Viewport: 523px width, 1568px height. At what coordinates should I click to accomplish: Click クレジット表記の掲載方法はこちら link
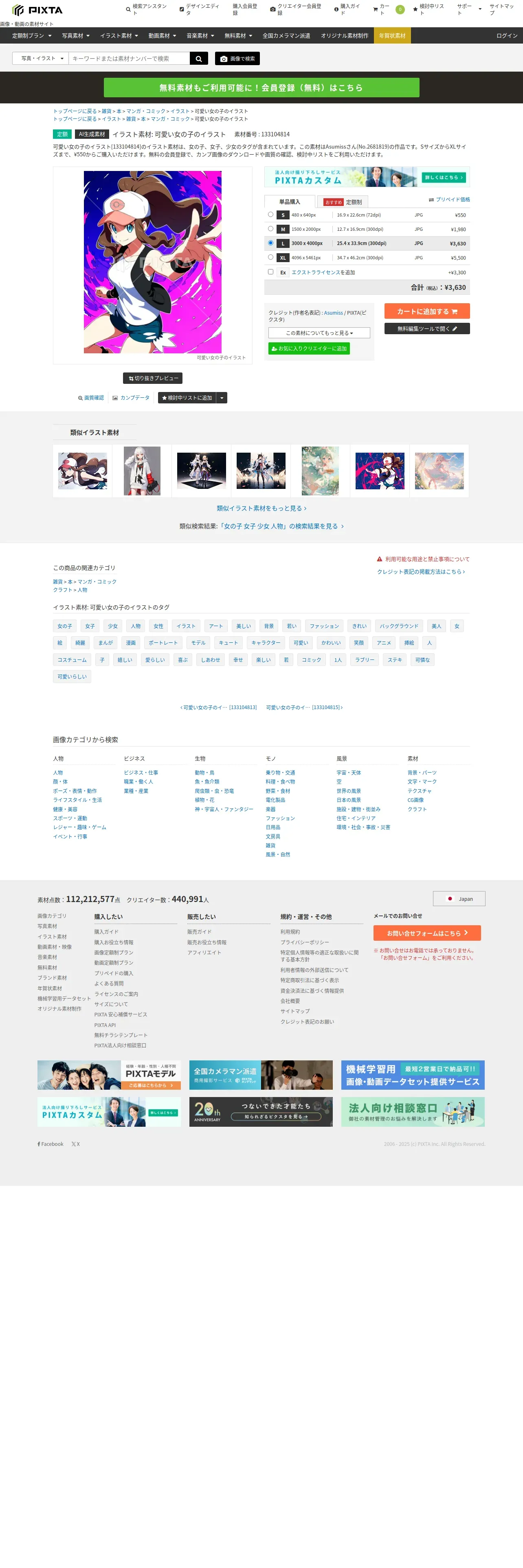pyautogui.click(x=421, y=572)
